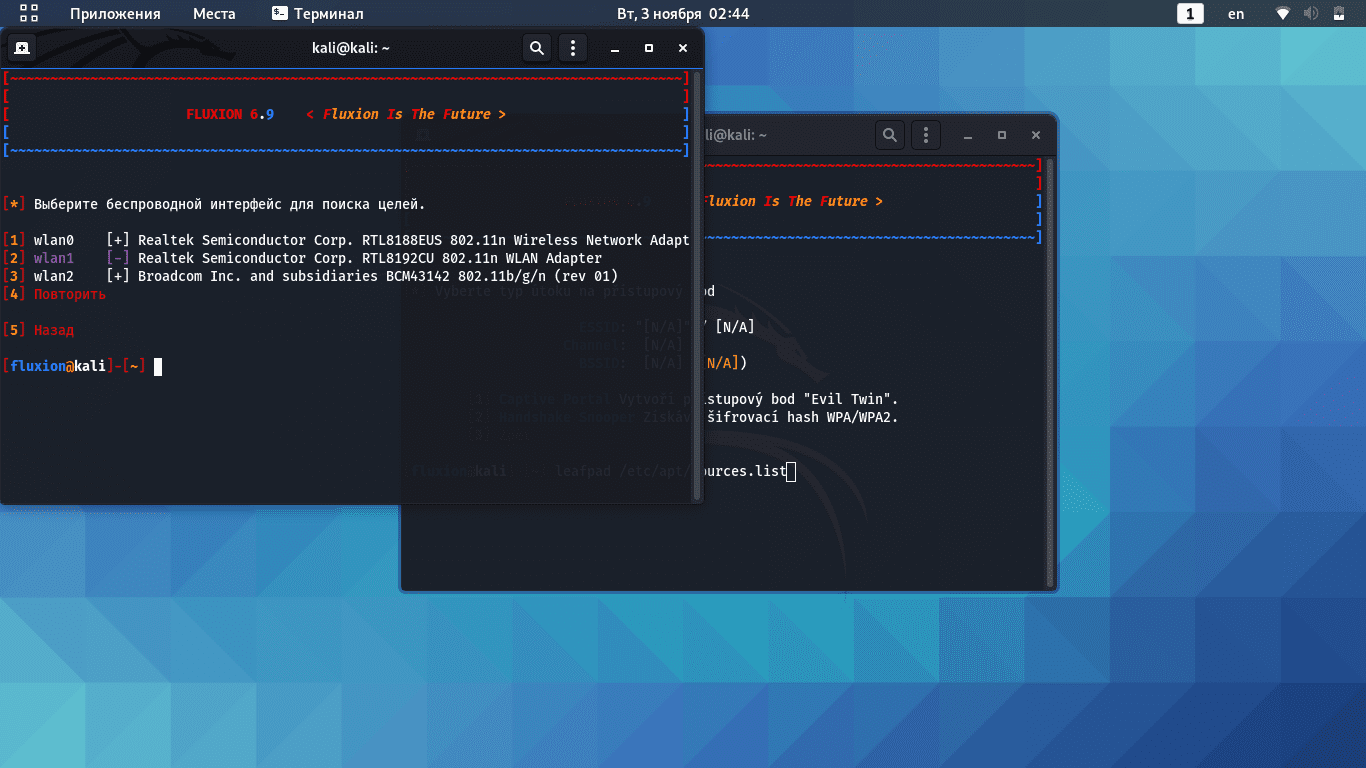This screenshot has width=1366, height=768.
Task: Close the front kali@kali terminal
Action: point(683,48)
